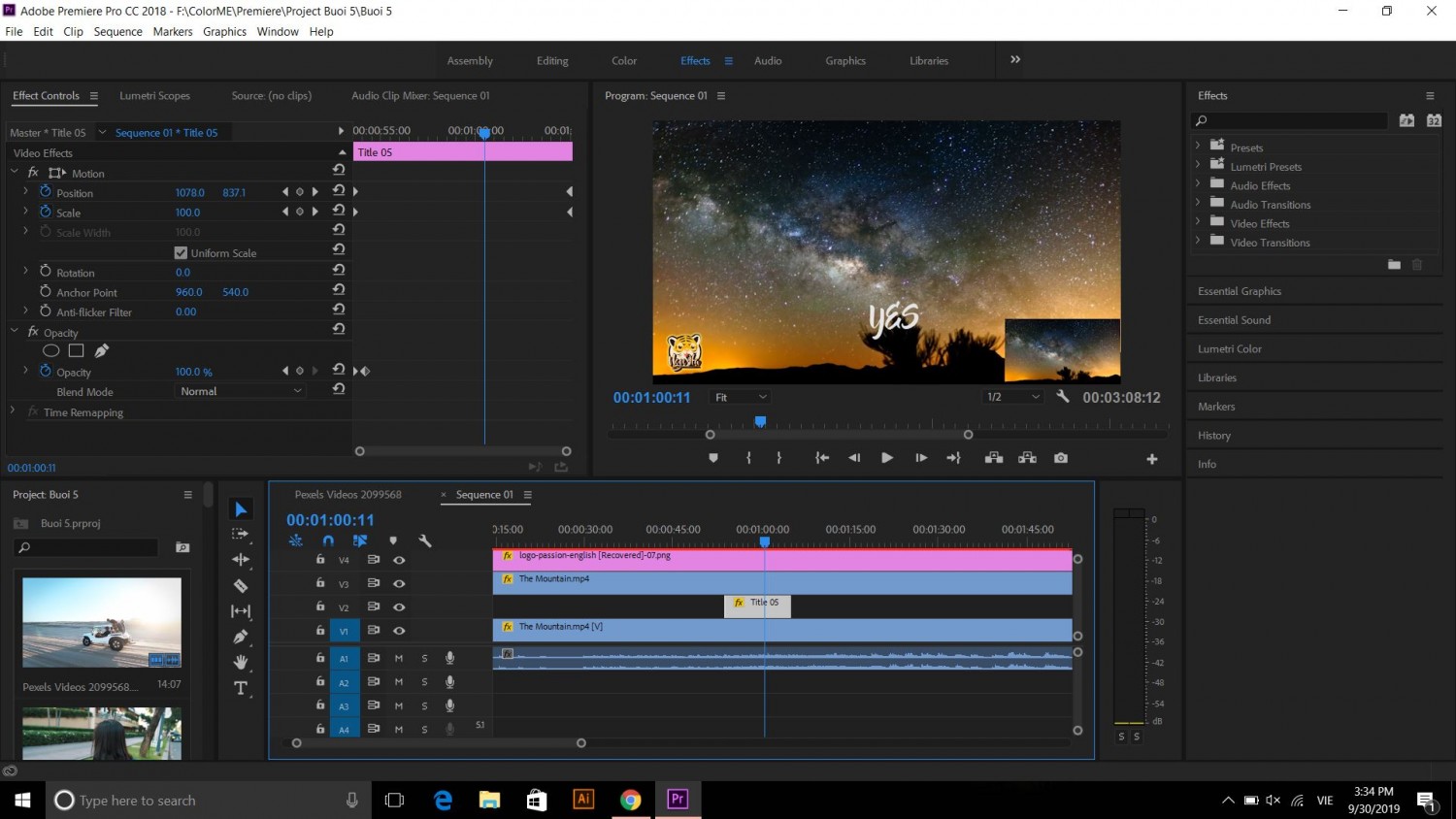Reset the Rotation parameter

(x=339, y=270)
